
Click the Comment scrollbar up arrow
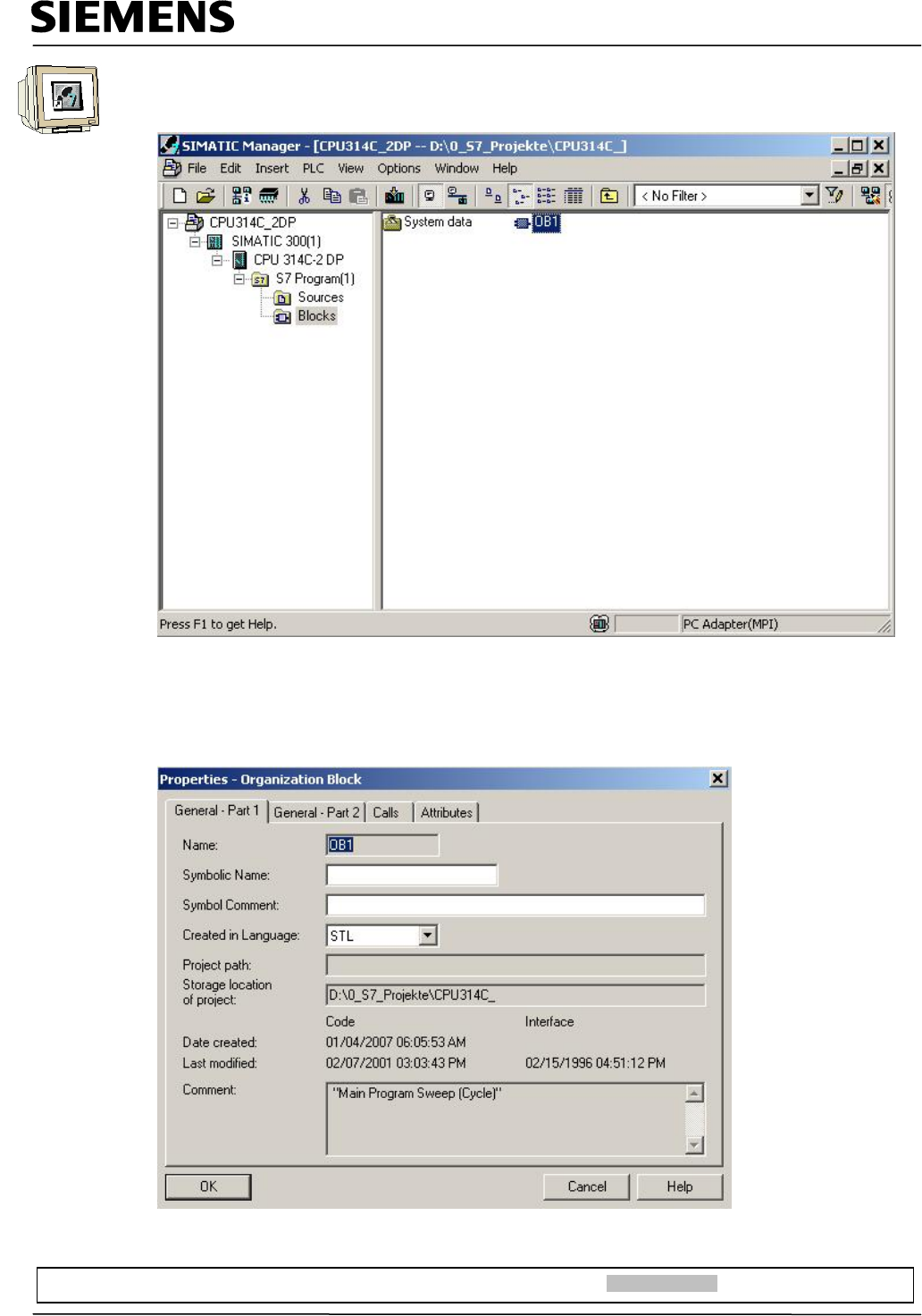click(694, 1093)
